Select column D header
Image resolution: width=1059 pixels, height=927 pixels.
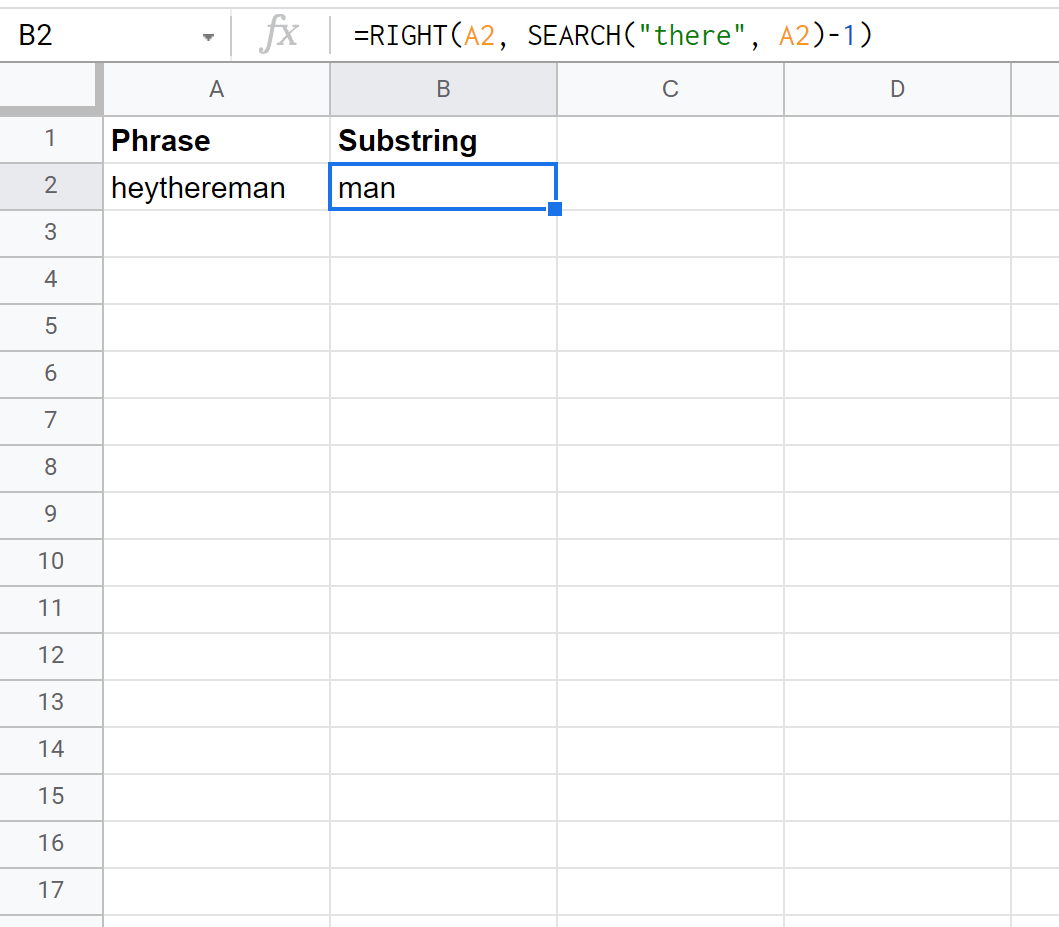[897, 89]
